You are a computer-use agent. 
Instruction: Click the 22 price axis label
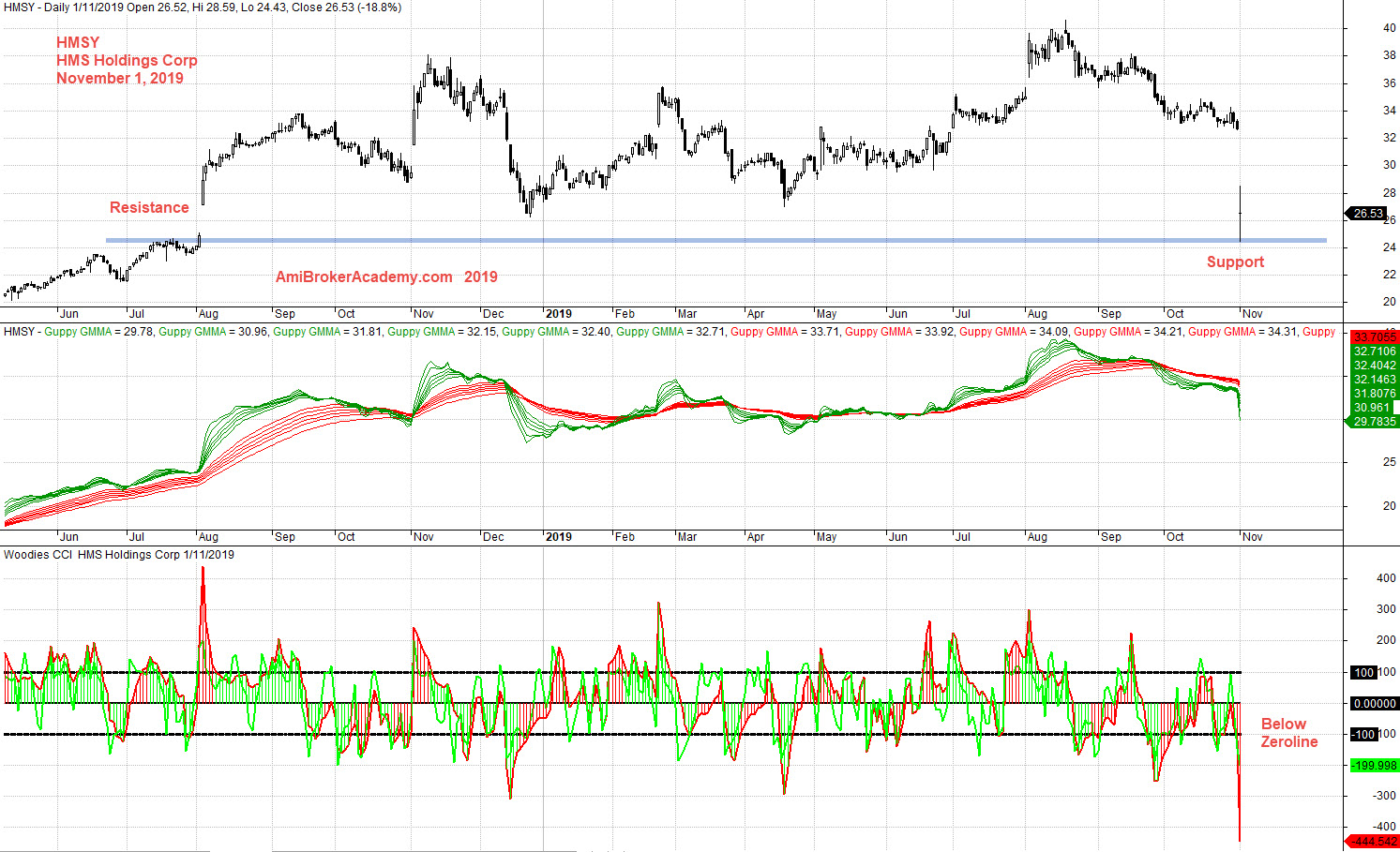pyautogui.click(x=1389, y=275)
